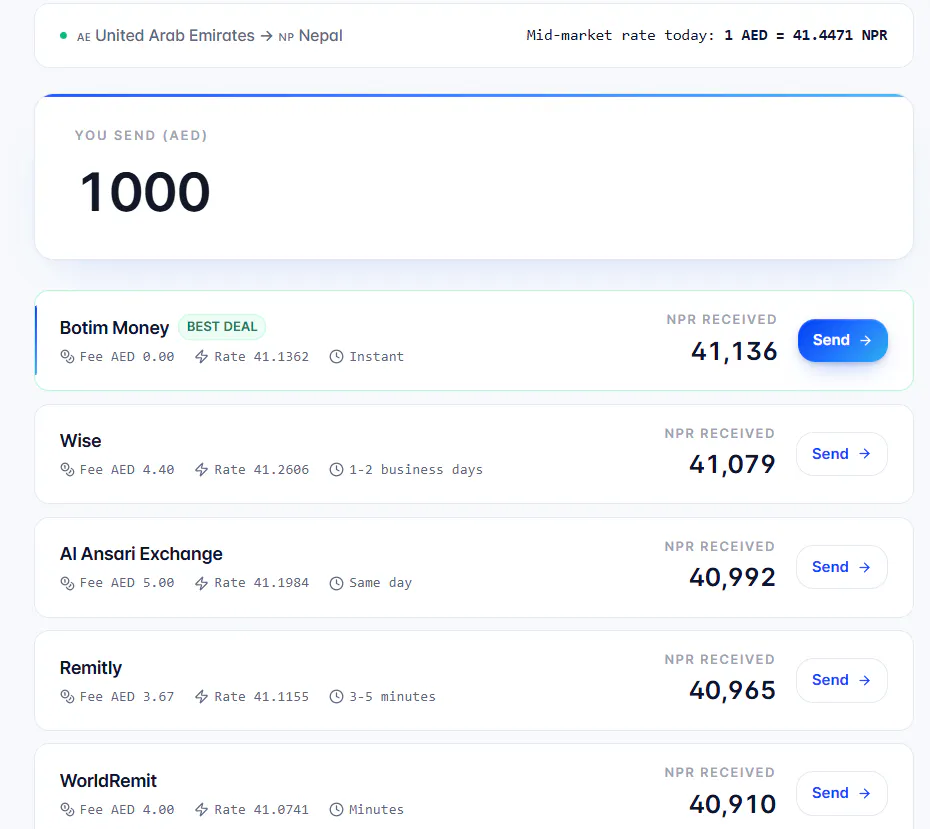
Task: Click the clock icon beside Instant
Action: (336, 356)
